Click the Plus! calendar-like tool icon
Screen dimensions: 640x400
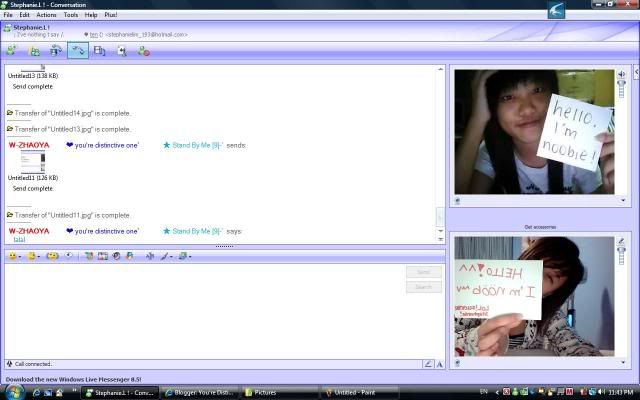pos(103,256)
